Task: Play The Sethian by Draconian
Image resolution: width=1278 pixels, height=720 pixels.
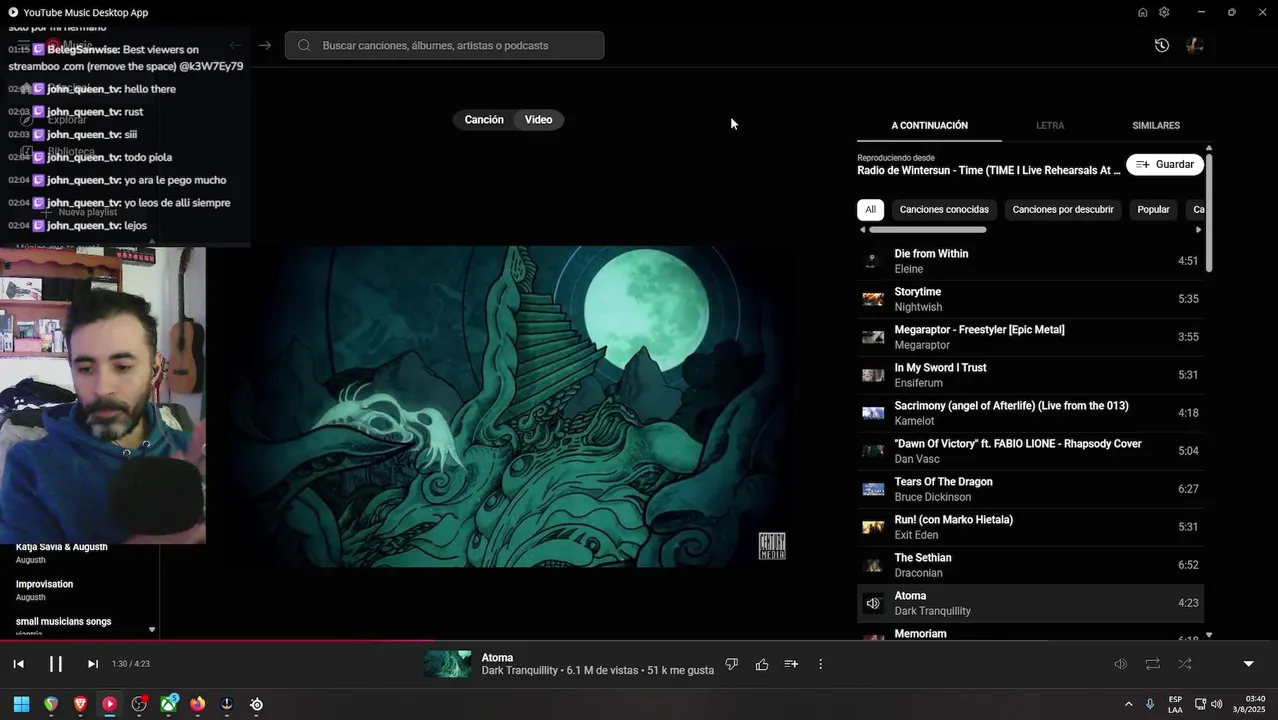Action: pyautogui.click(x=1030, y=565)
